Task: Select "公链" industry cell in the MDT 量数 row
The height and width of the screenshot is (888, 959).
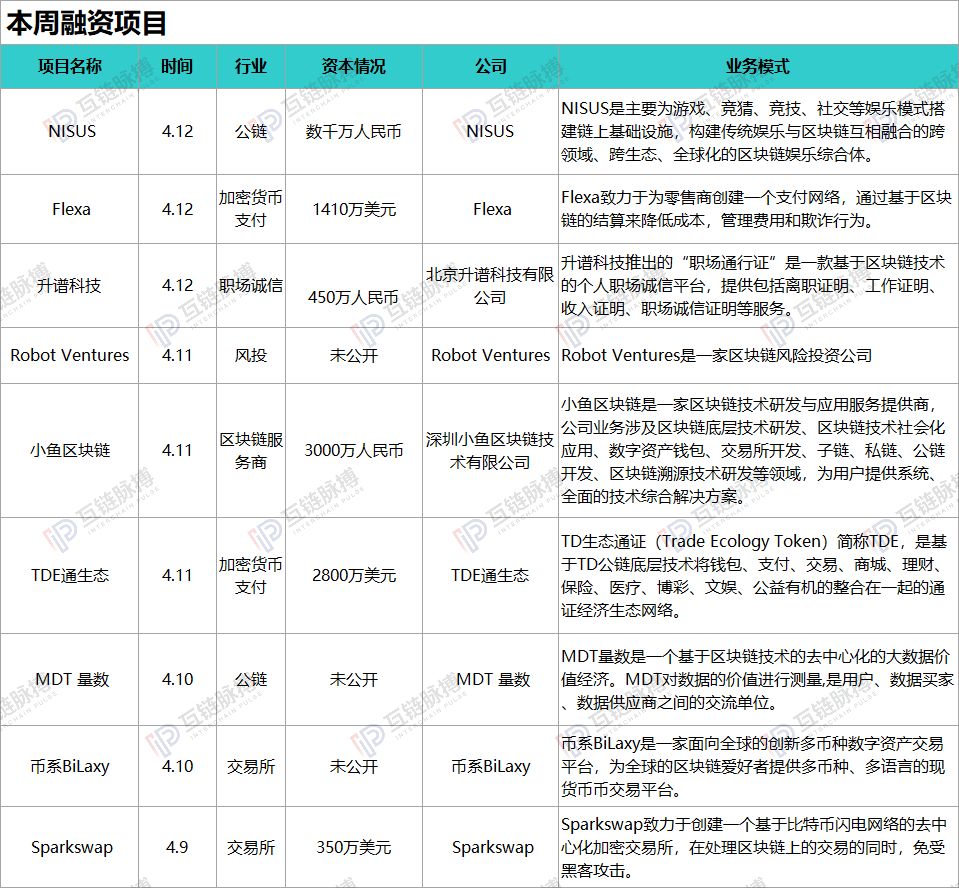Action: point(251,679)
